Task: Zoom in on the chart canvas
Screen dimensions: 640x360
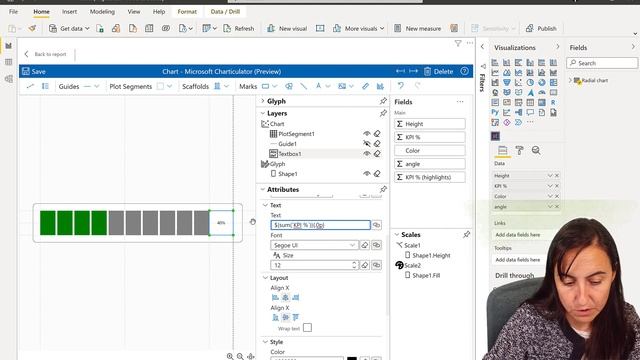Action: point(230,356)
